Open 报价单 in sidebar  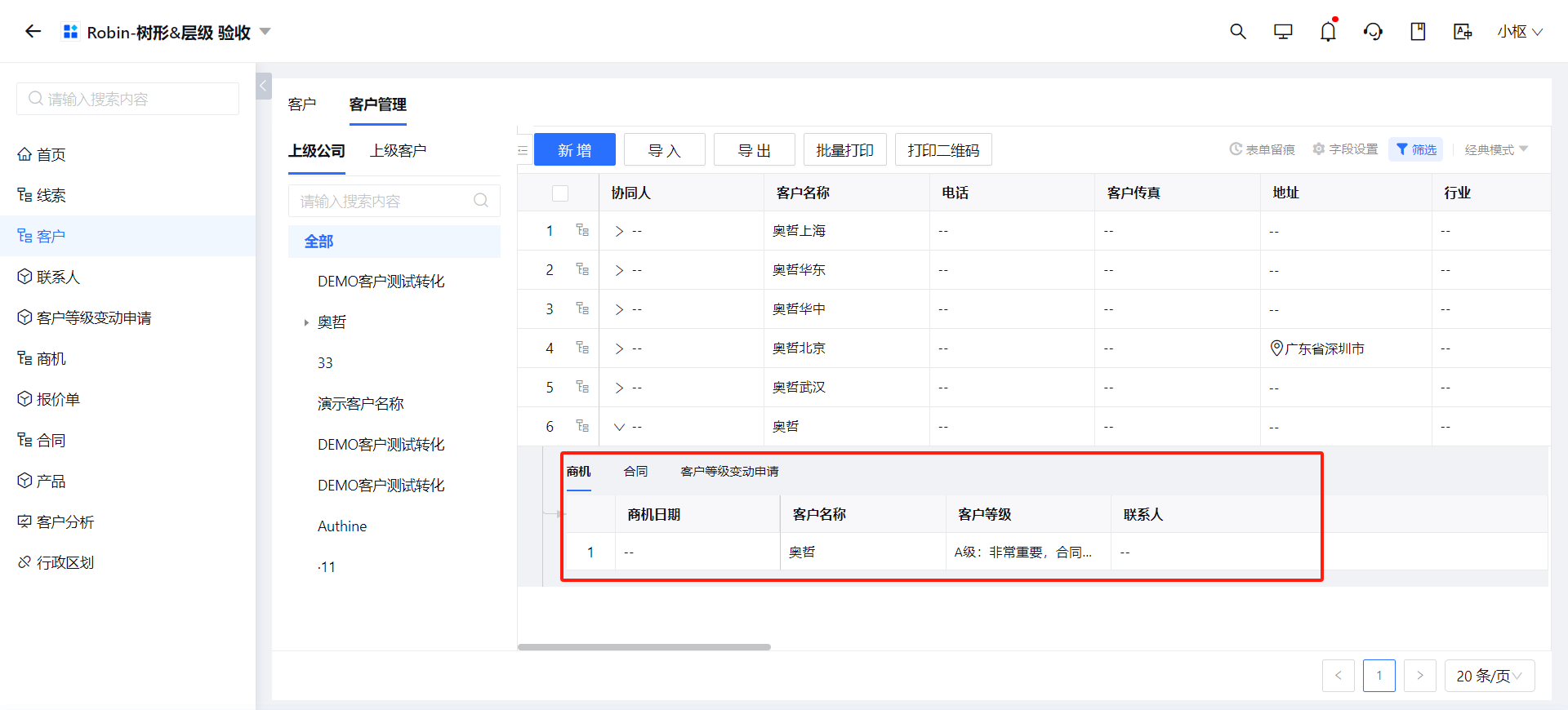(x=127, y=399)
